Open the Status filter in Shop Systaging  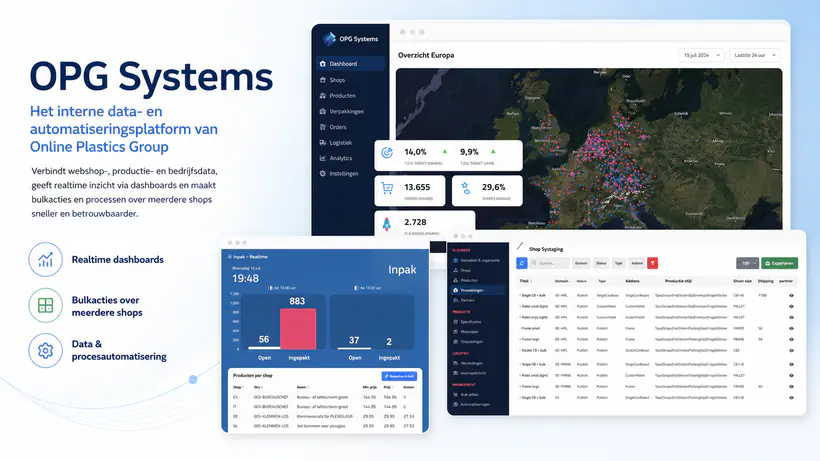(x=601, y=263)
